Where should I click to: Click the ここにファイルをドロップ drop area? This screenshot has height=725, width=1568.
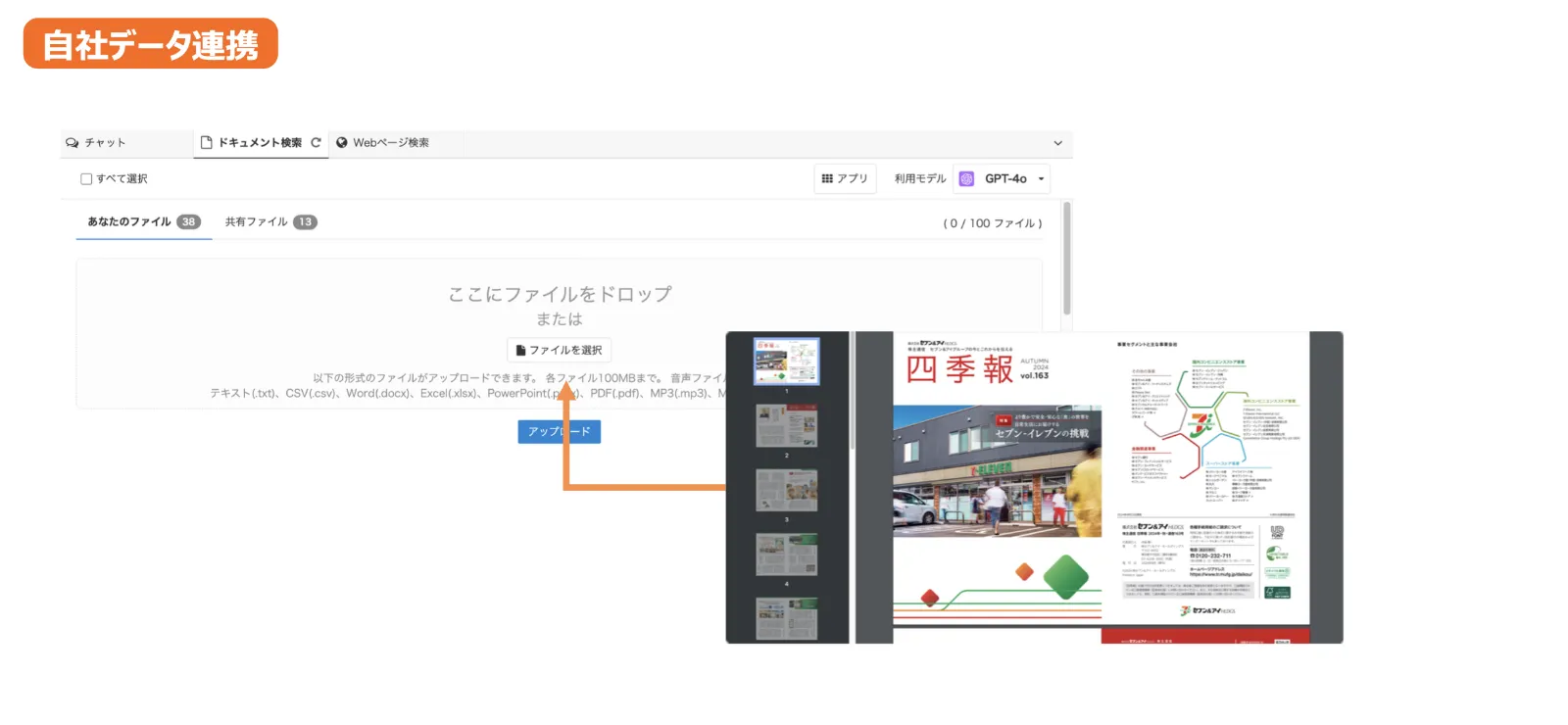[x=560, y=333]
